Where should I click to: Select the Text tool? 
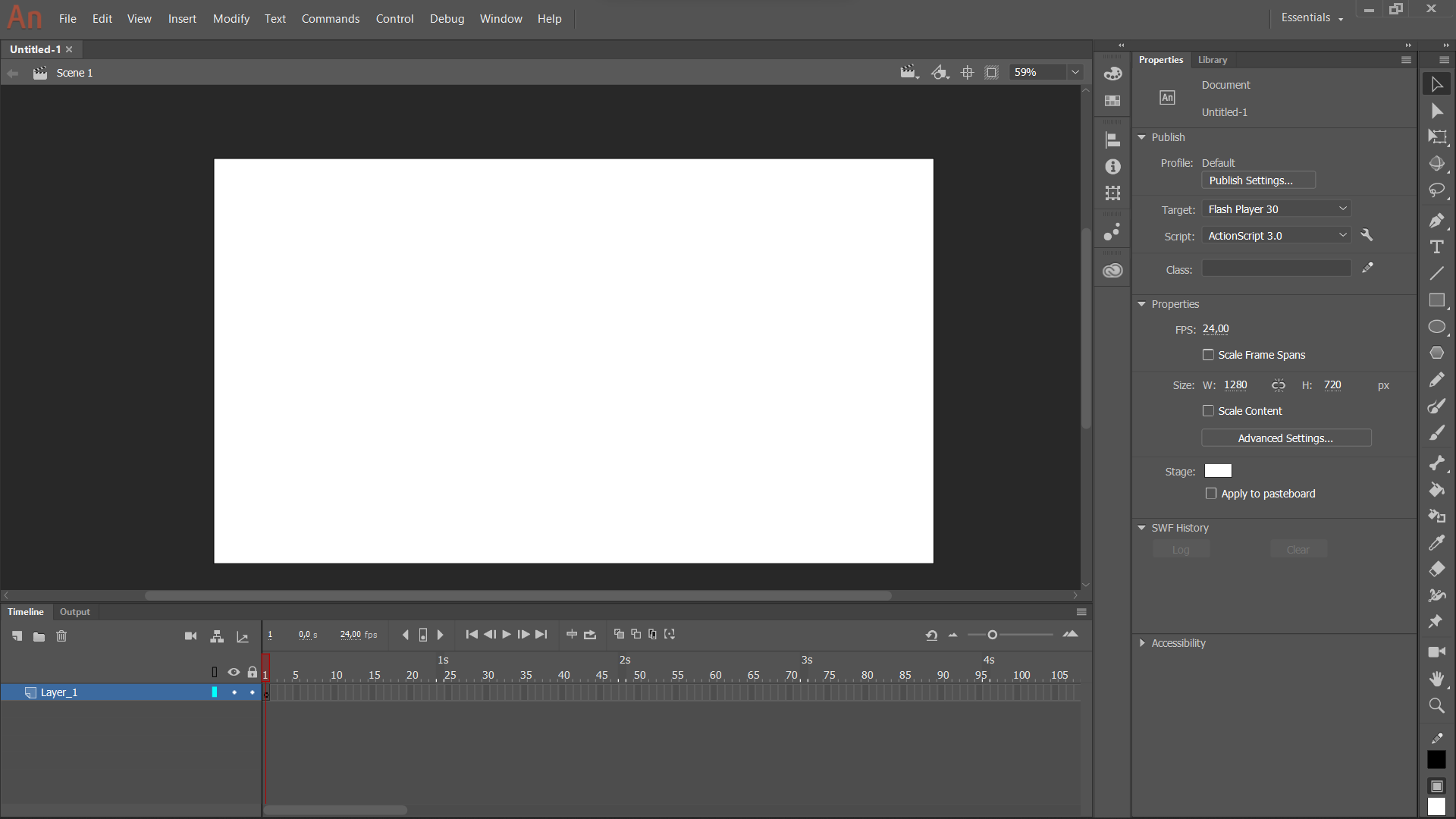click(1436, 247)
